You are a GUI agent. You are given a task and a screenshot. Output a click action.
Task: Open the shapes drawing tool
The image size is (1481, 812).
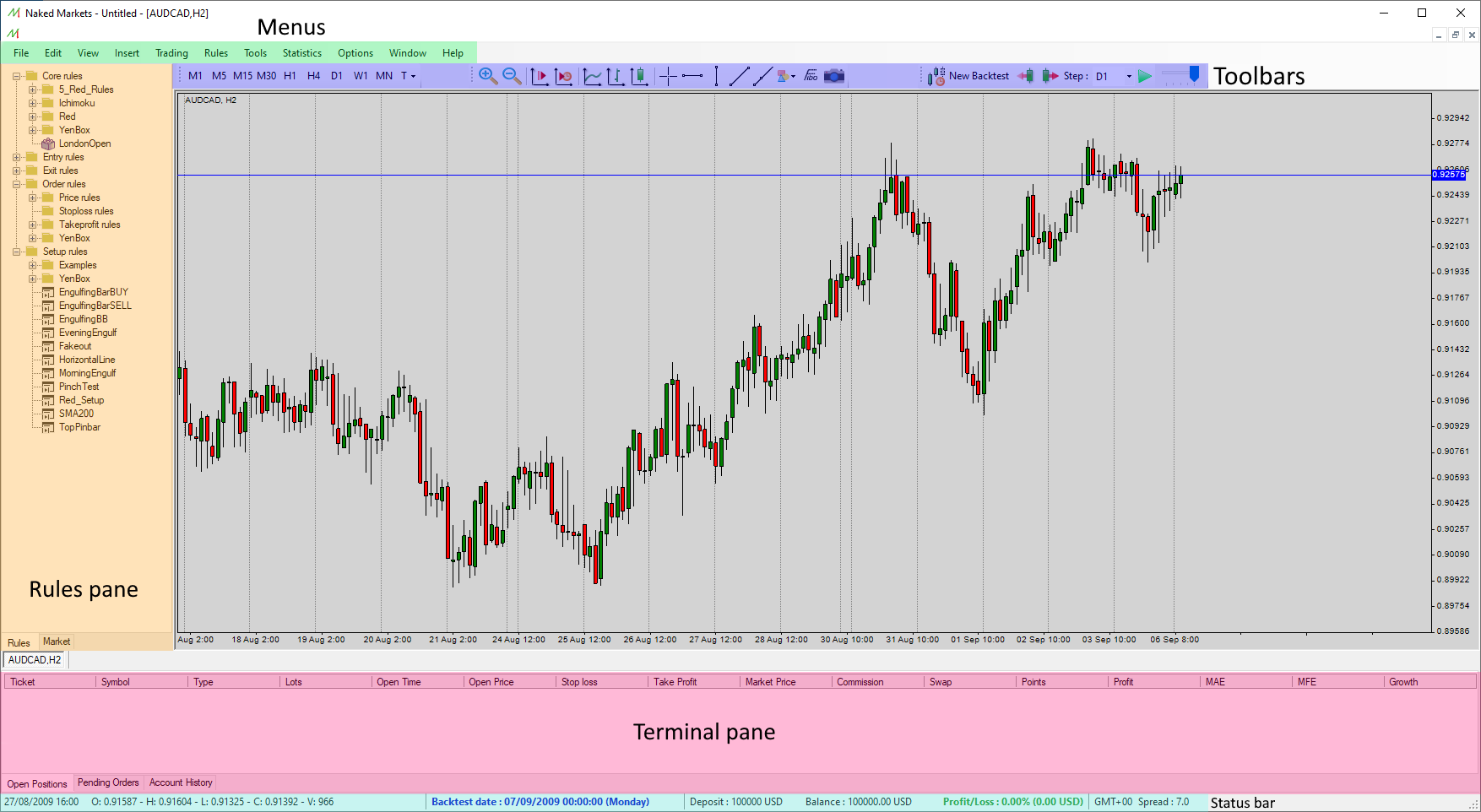pos(783,76)
